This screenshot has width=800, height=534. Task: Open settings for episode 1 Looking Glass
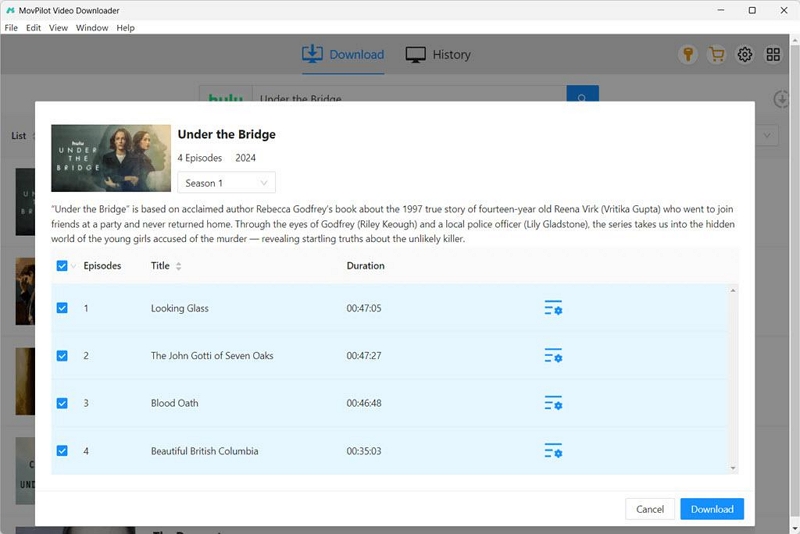point(553,308)
